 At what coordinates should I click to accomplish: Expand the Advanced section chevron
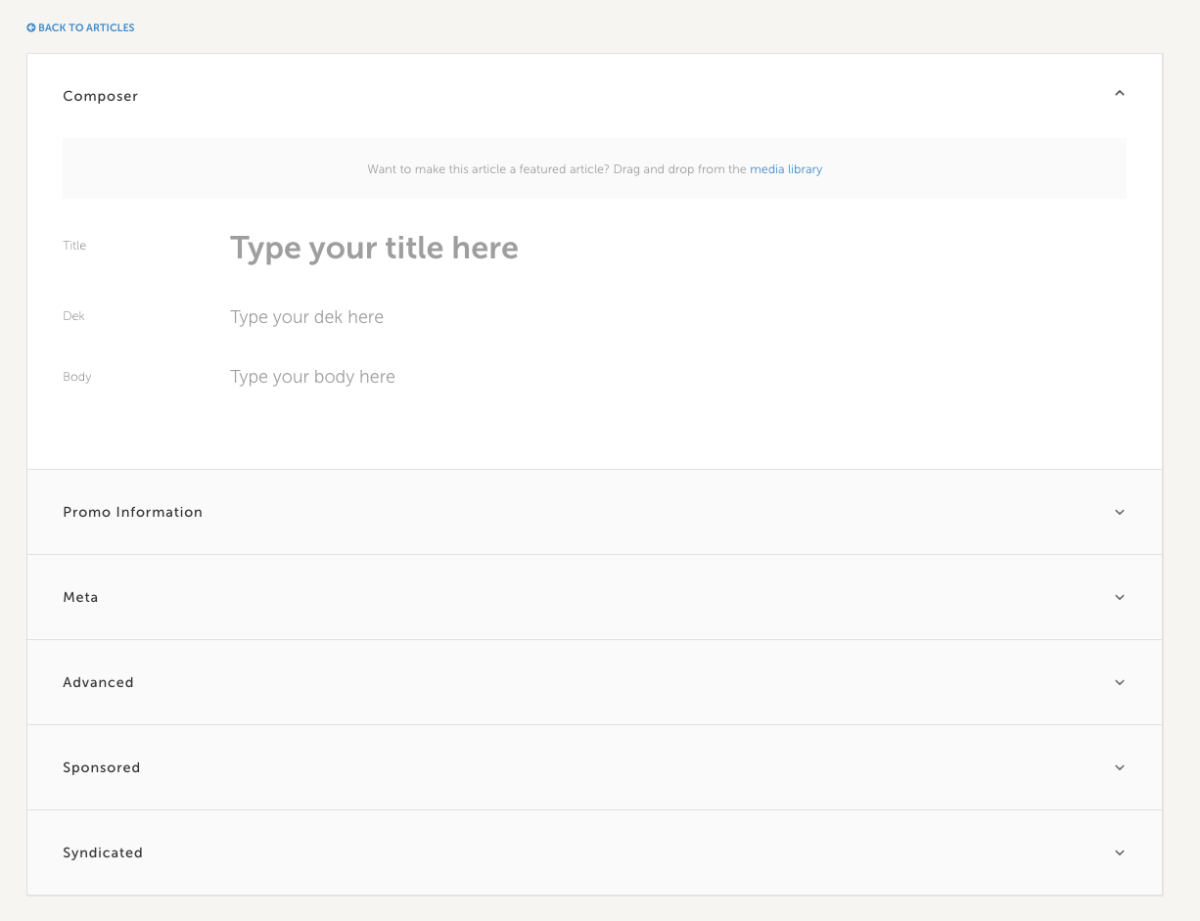1119,682
